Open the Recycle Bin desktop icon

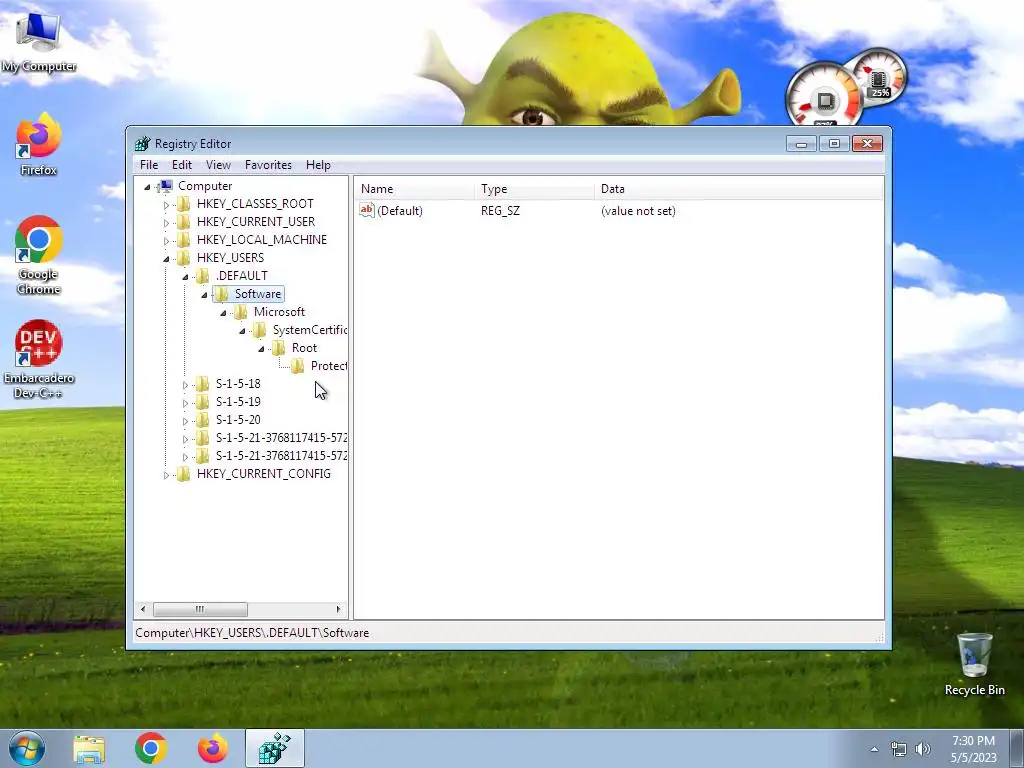pyautogui.click(x=974, y=665)
